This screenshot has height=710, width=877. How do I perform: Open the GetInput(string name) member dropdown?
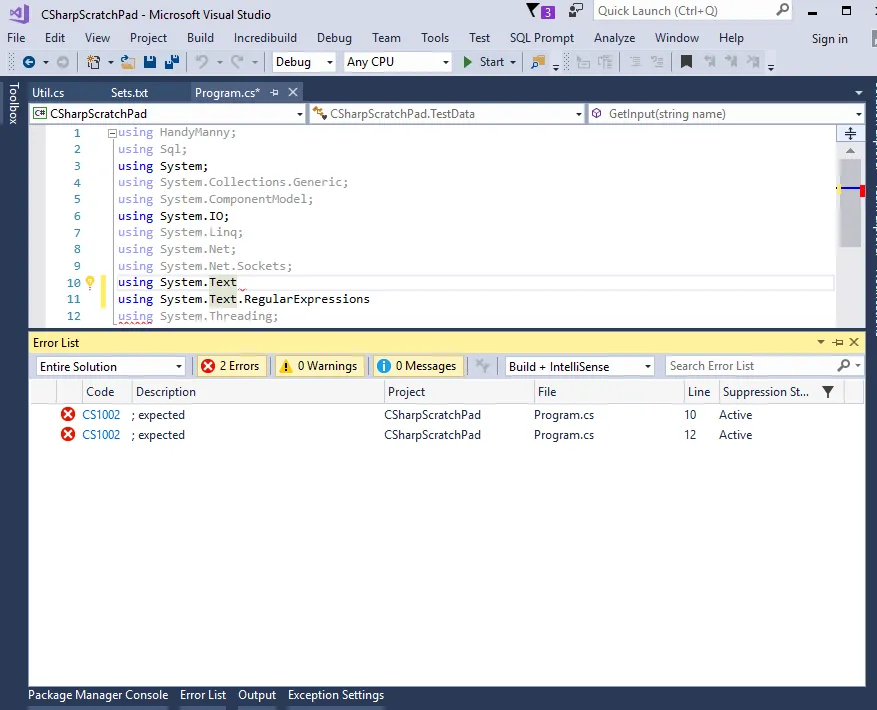(x=859, y=114)
